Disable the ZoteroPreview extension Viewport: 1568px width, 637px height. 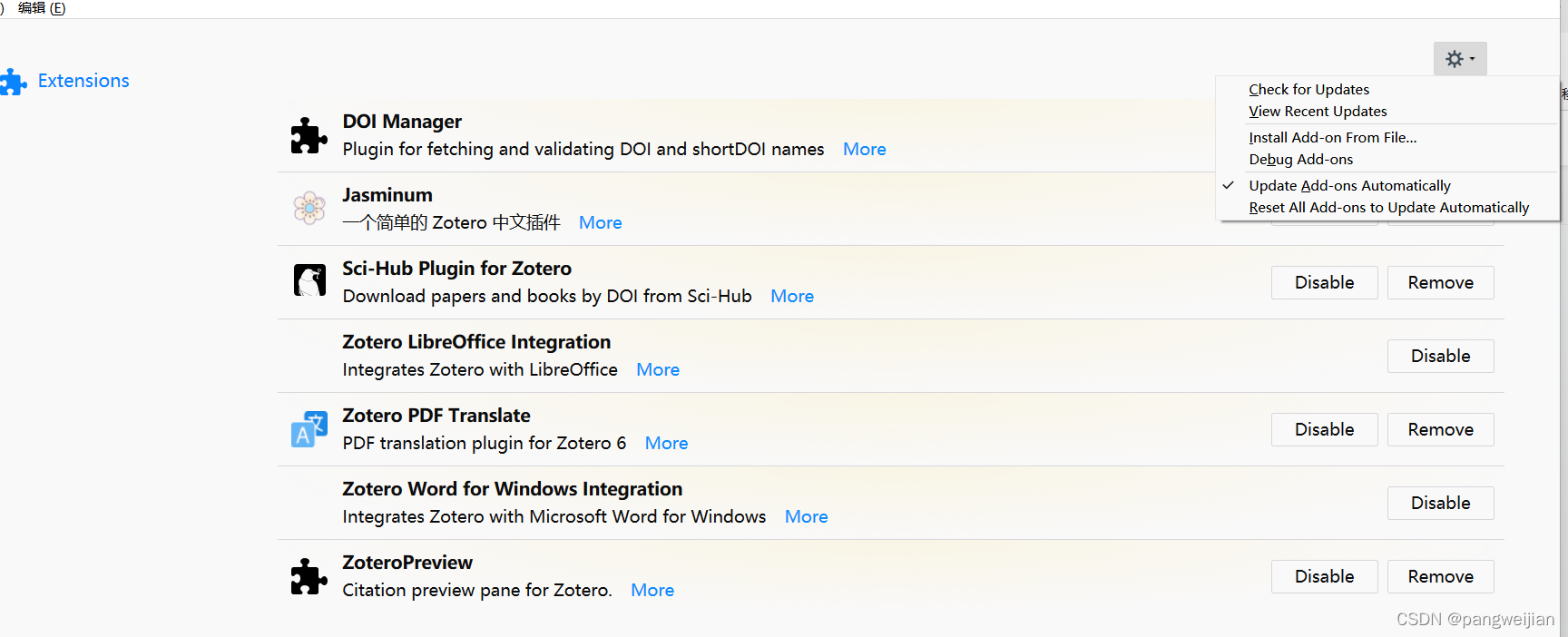(1324, 576)
